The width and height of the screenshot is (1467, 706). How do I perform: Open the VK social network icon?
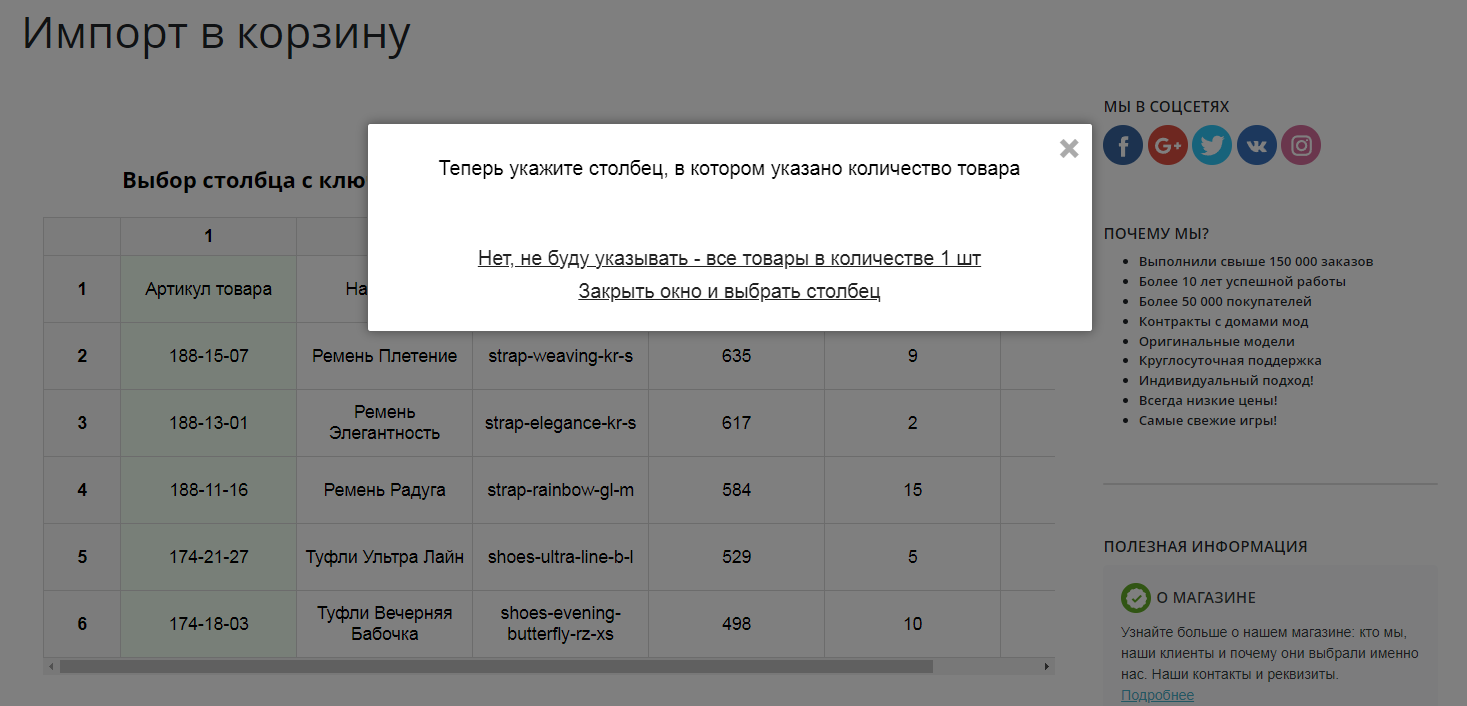pyautogui.click(x=1257, y=146)
